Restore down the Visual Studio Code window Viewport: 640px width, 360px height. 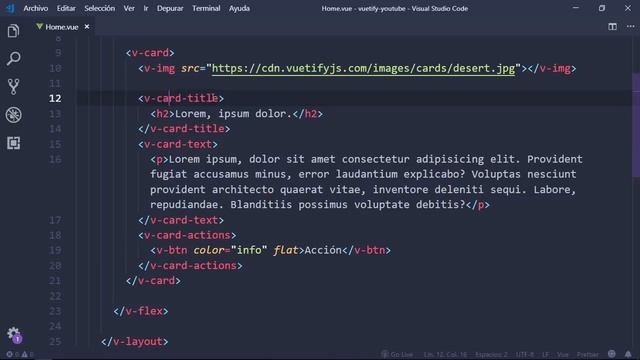pyautogui.click(x=602, y=8)
